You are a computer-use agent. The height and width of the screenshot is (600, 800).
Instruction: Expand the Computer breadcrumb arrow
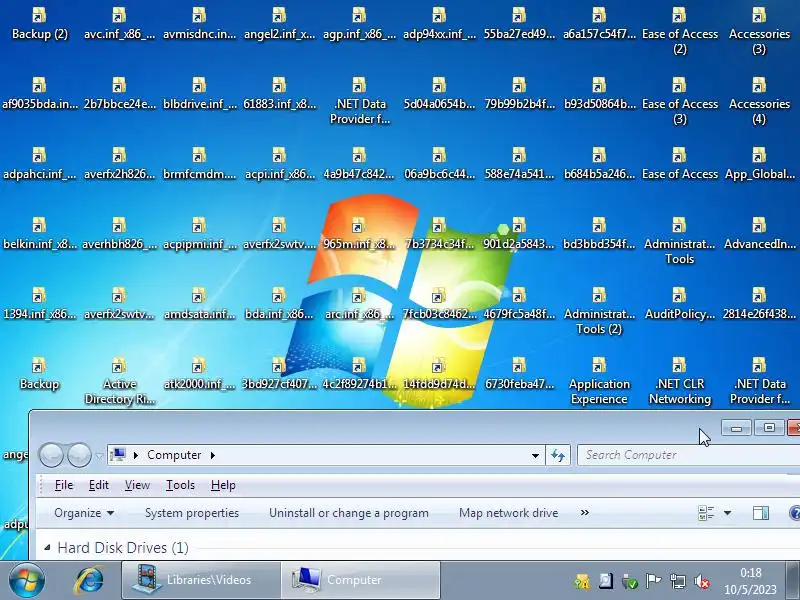[x=213, y=455]
